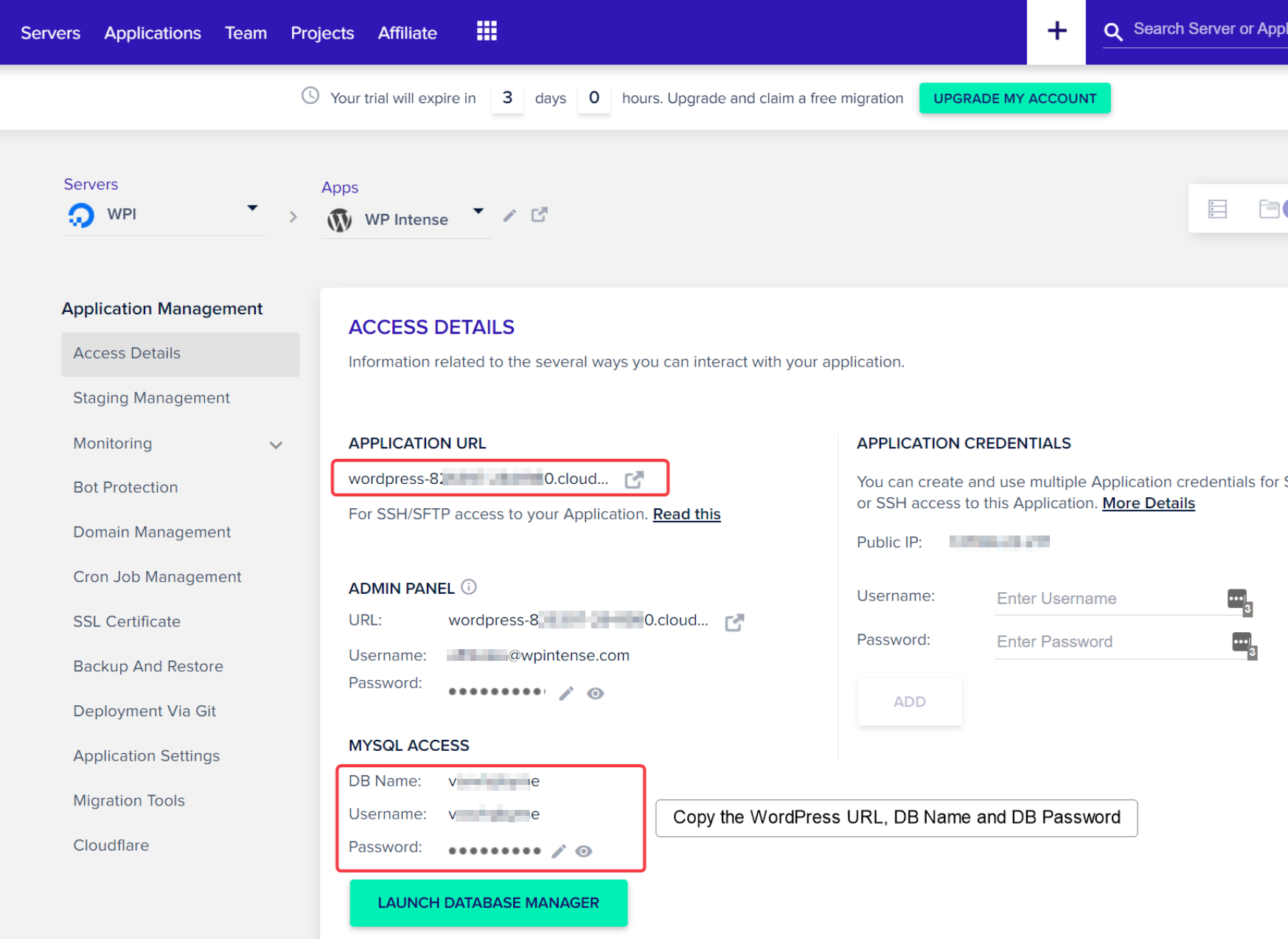Switch to the list view icon
1288x939 pixels.
(1218, 209)
